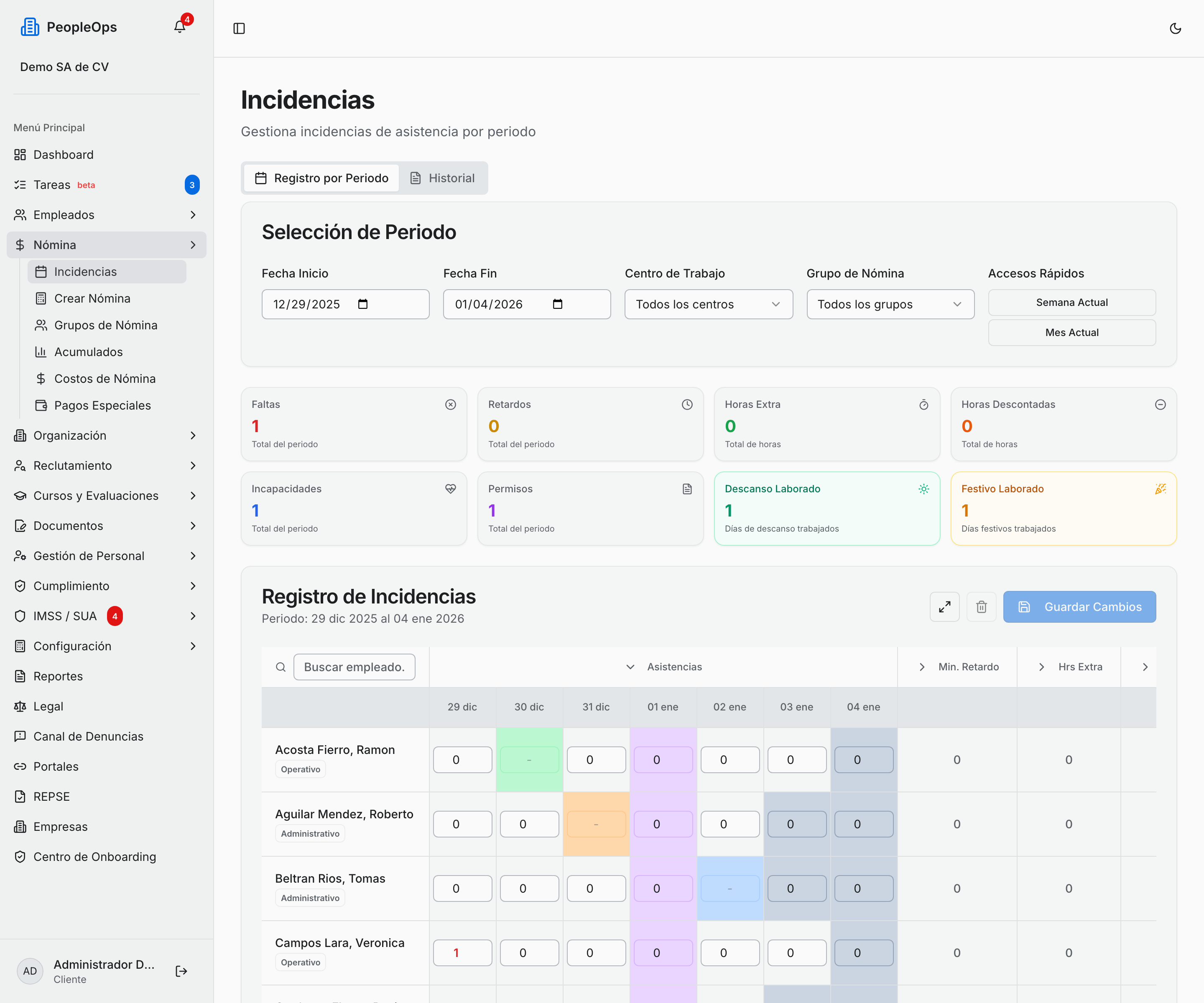
Task: Click the search magnifier icon
Action: (x=281, y=667)
